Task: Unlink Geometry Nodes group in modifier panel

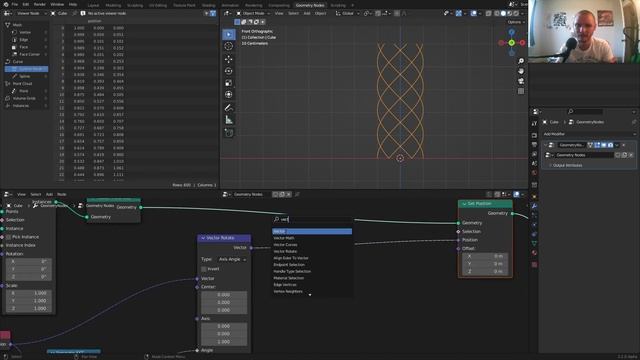Action: tap(631, 155)
